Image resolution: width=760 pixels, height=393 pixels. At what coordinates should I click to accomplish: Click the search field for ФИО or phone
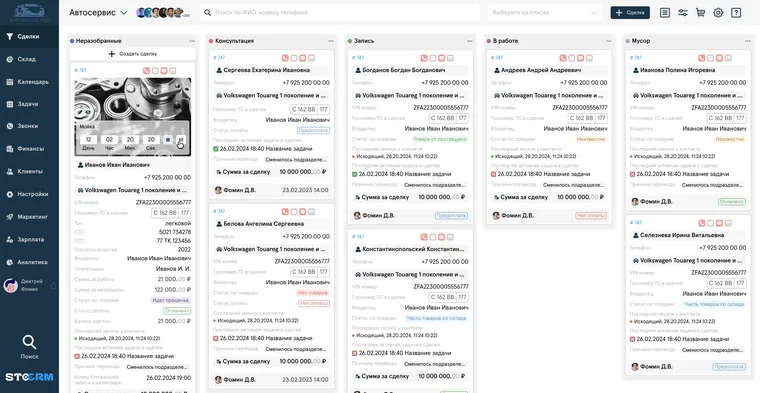click(x=340, y=13)
